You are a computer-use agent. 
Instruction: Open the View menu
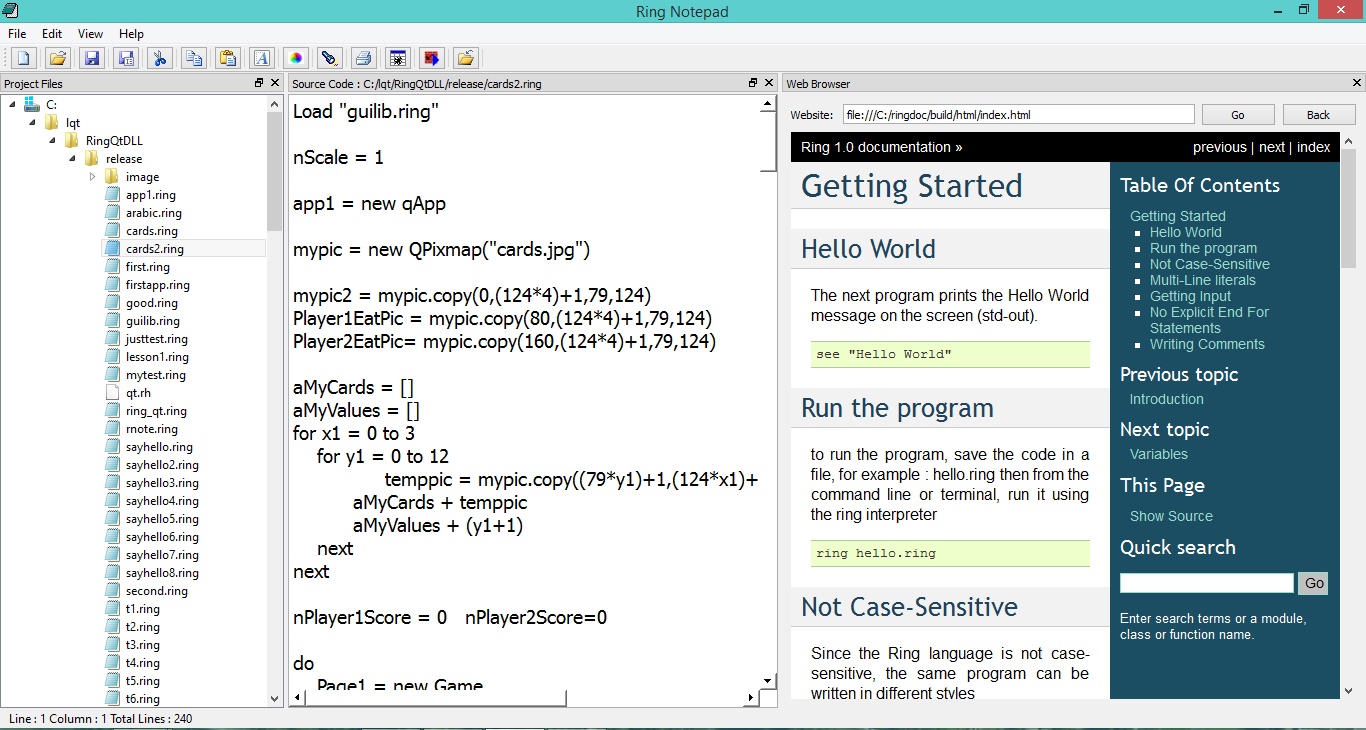pyautogui.click(x=90, y=33)
